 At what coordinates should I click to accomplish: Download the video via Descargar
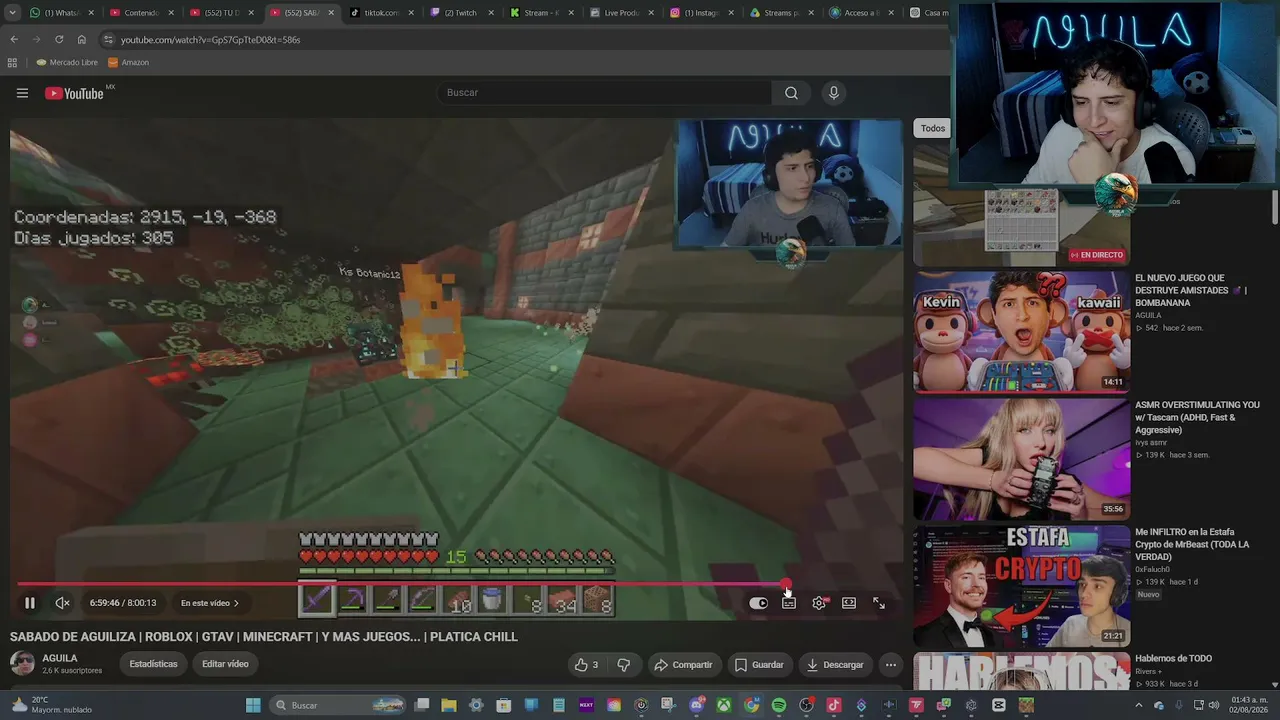(x=835, y=665)
